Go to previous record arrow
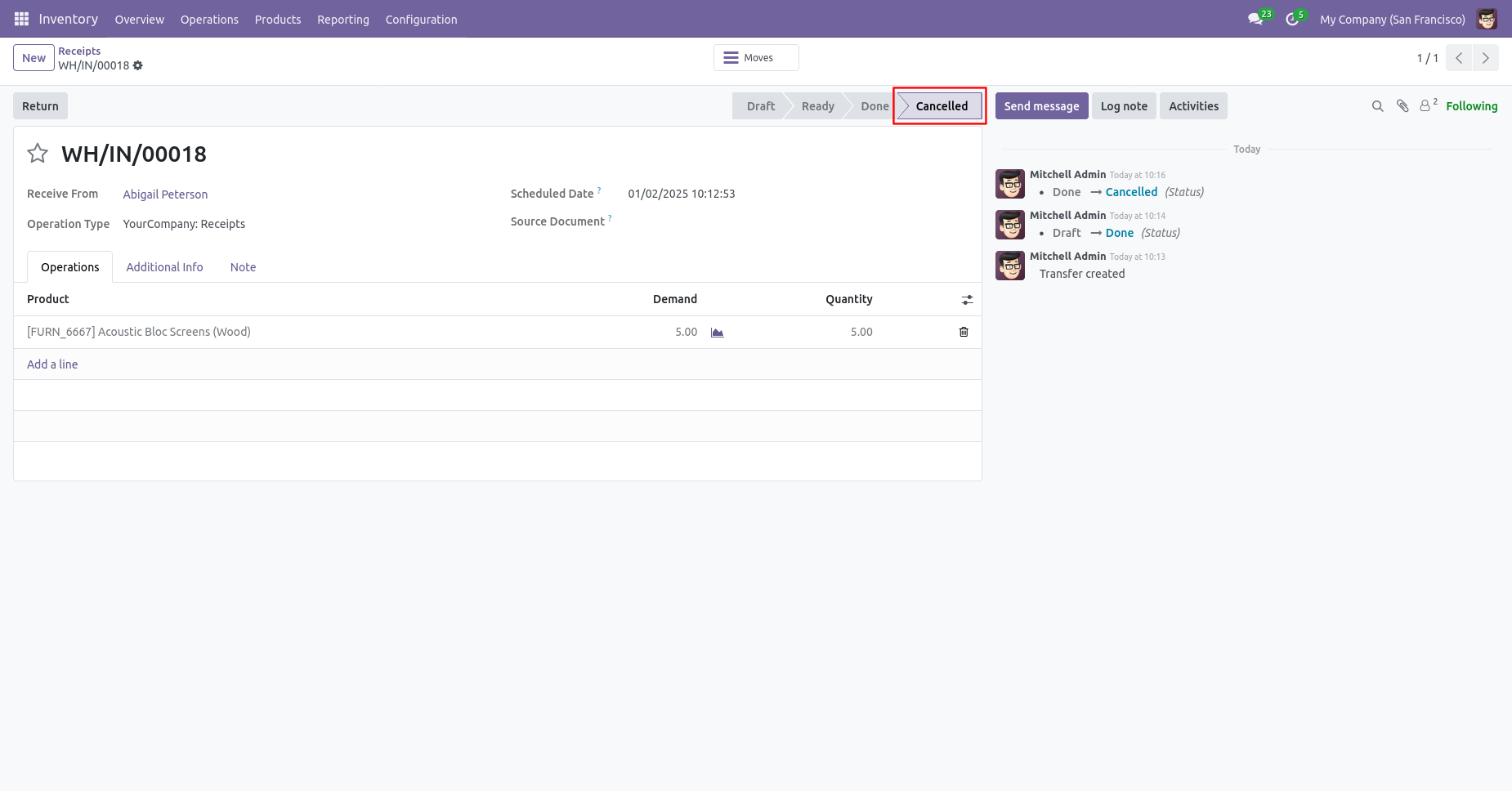The height and width of the screenshot is (791, 1512). pos(1459,58)
